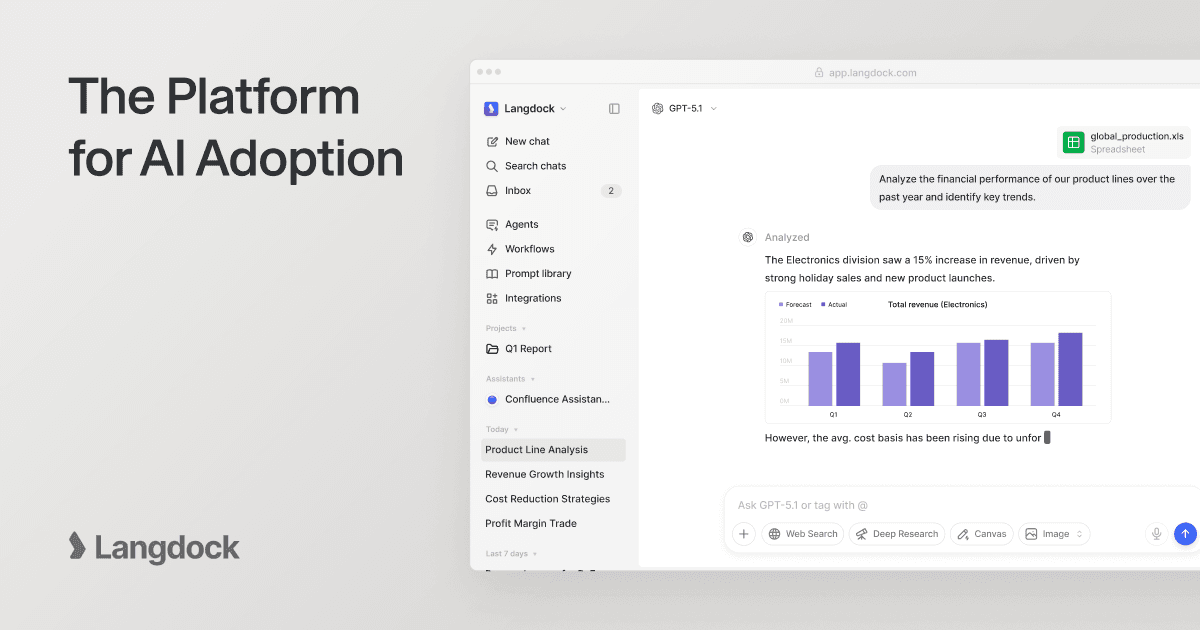Click the app.langdock.com address bar
The image size is (1200, 630).
865,73
